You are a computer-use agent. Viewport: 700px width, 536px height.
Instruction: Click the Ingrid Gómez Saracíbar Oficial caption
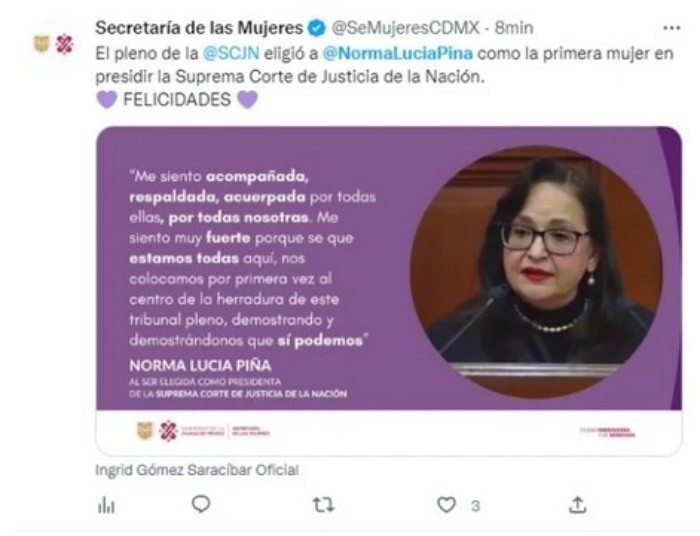click(x=197, y=470)
